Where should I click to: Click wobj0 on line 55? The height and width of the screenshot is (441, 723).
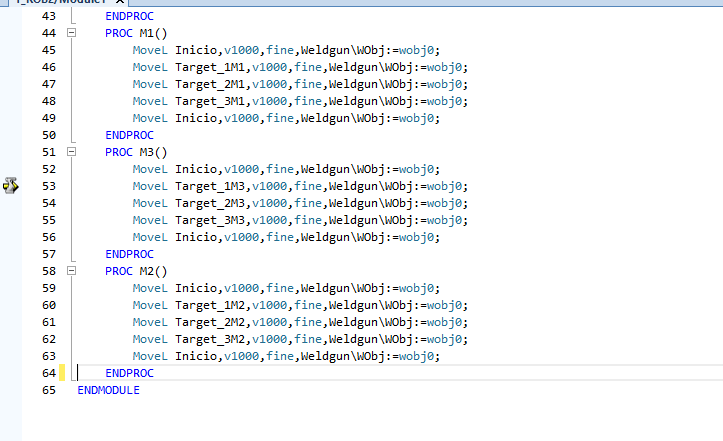[444, 220]
